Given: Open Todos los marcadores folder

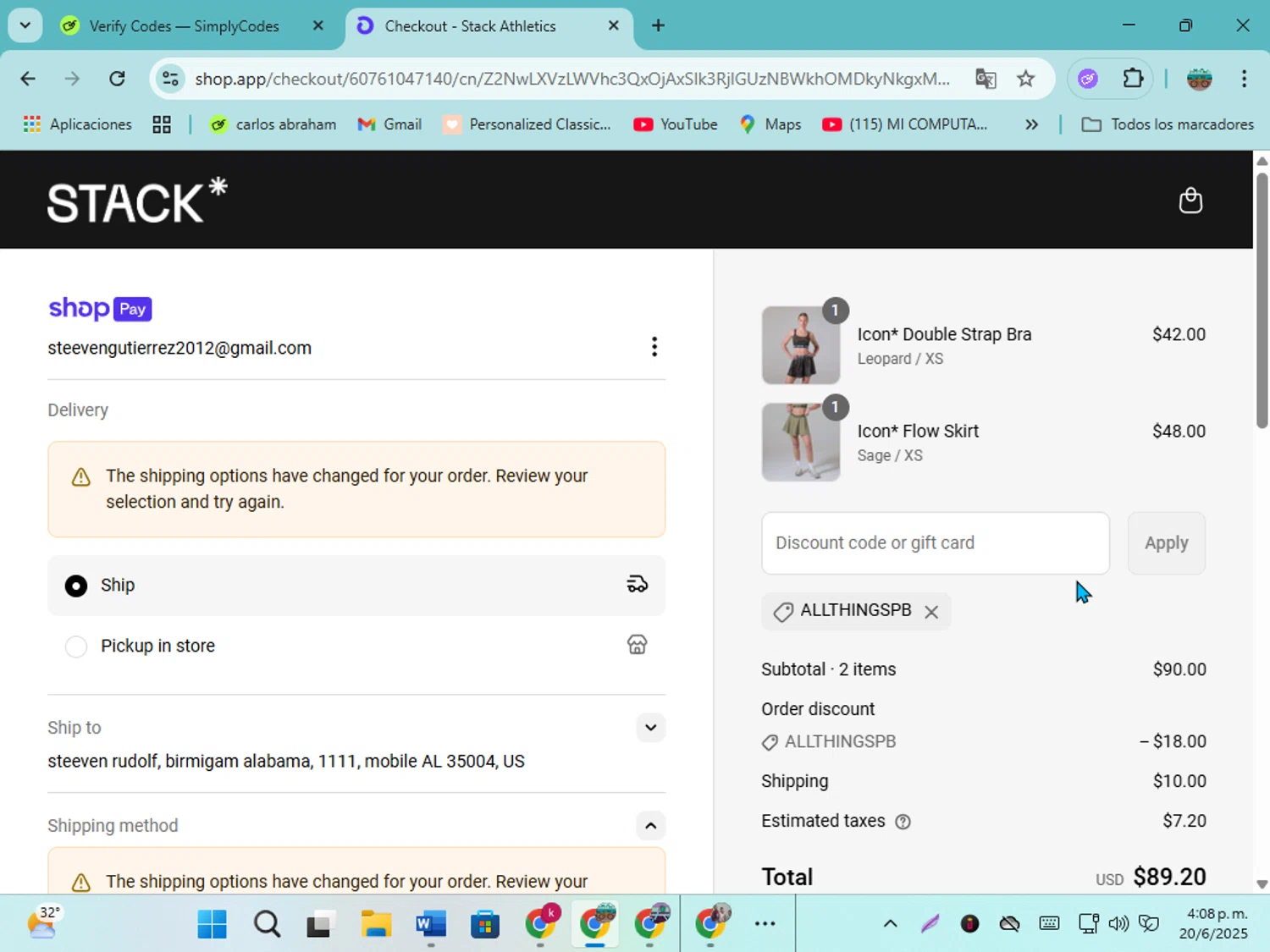Looking at the screenshot, I should [x=1168, y=124].
